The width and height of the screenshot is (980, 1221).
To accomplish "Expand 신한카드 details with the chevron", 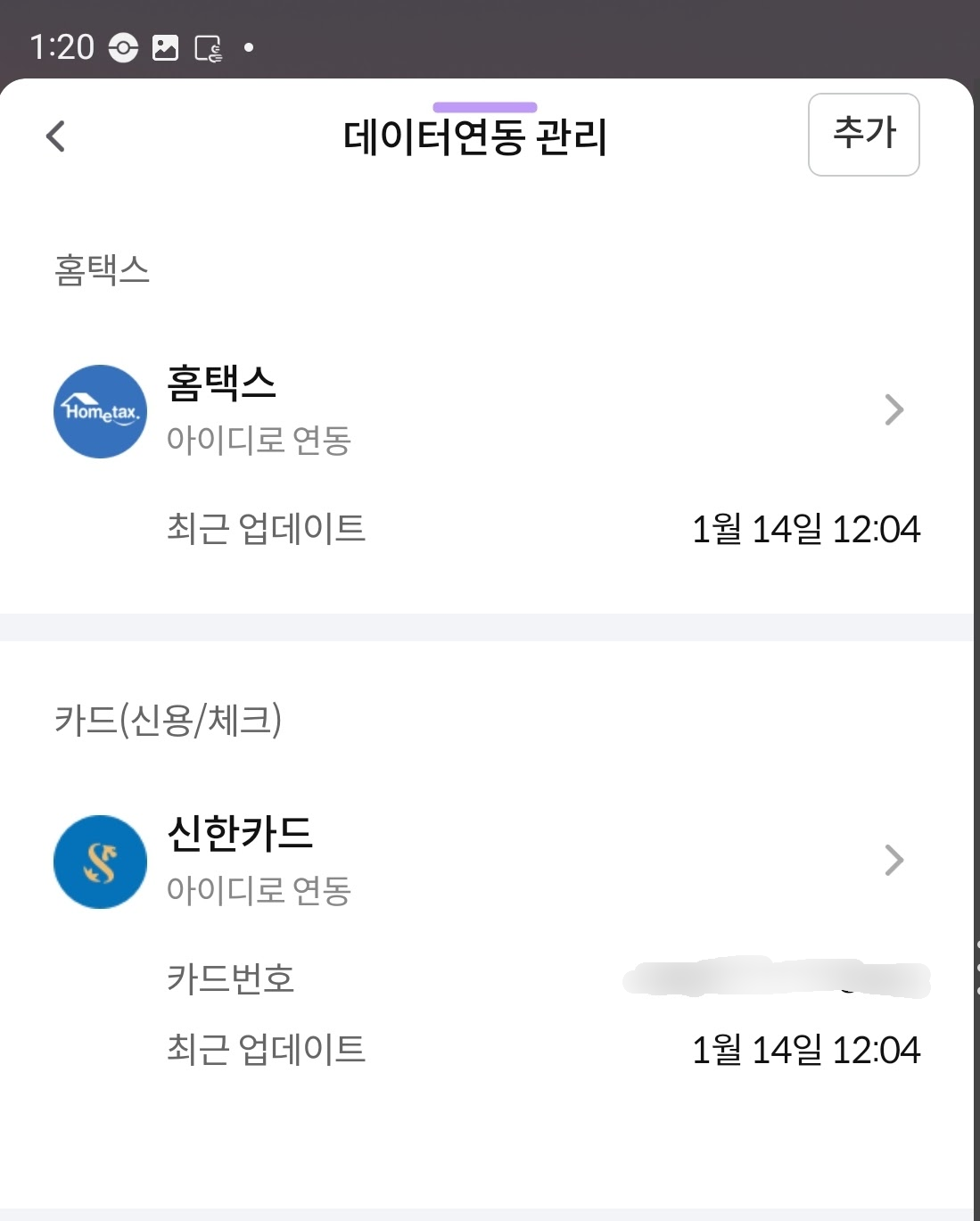I will pos(894,861).
